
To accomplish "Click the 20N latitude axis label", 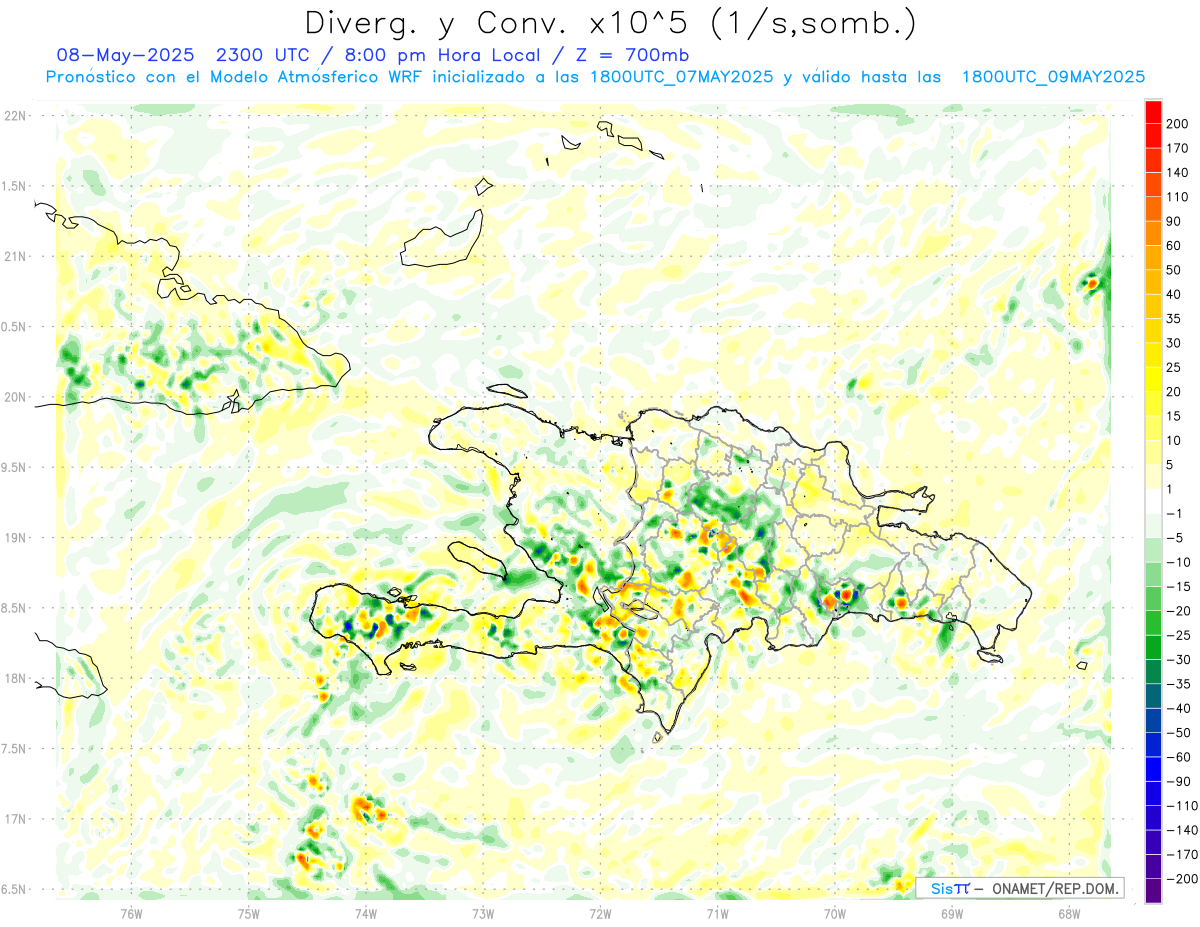I will tap(14, 397).
